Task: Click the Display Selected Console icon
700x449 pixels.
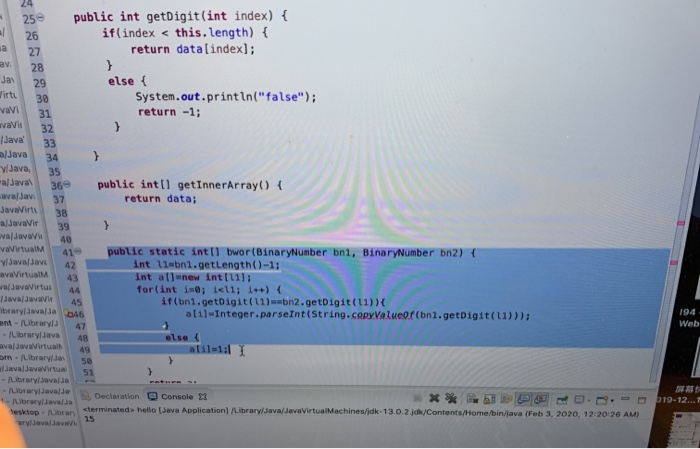Action: coord(579,399)
